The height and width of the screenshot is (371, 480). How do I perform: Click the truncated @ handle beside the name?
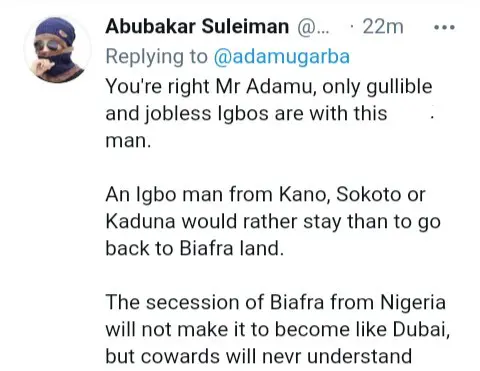313,27
